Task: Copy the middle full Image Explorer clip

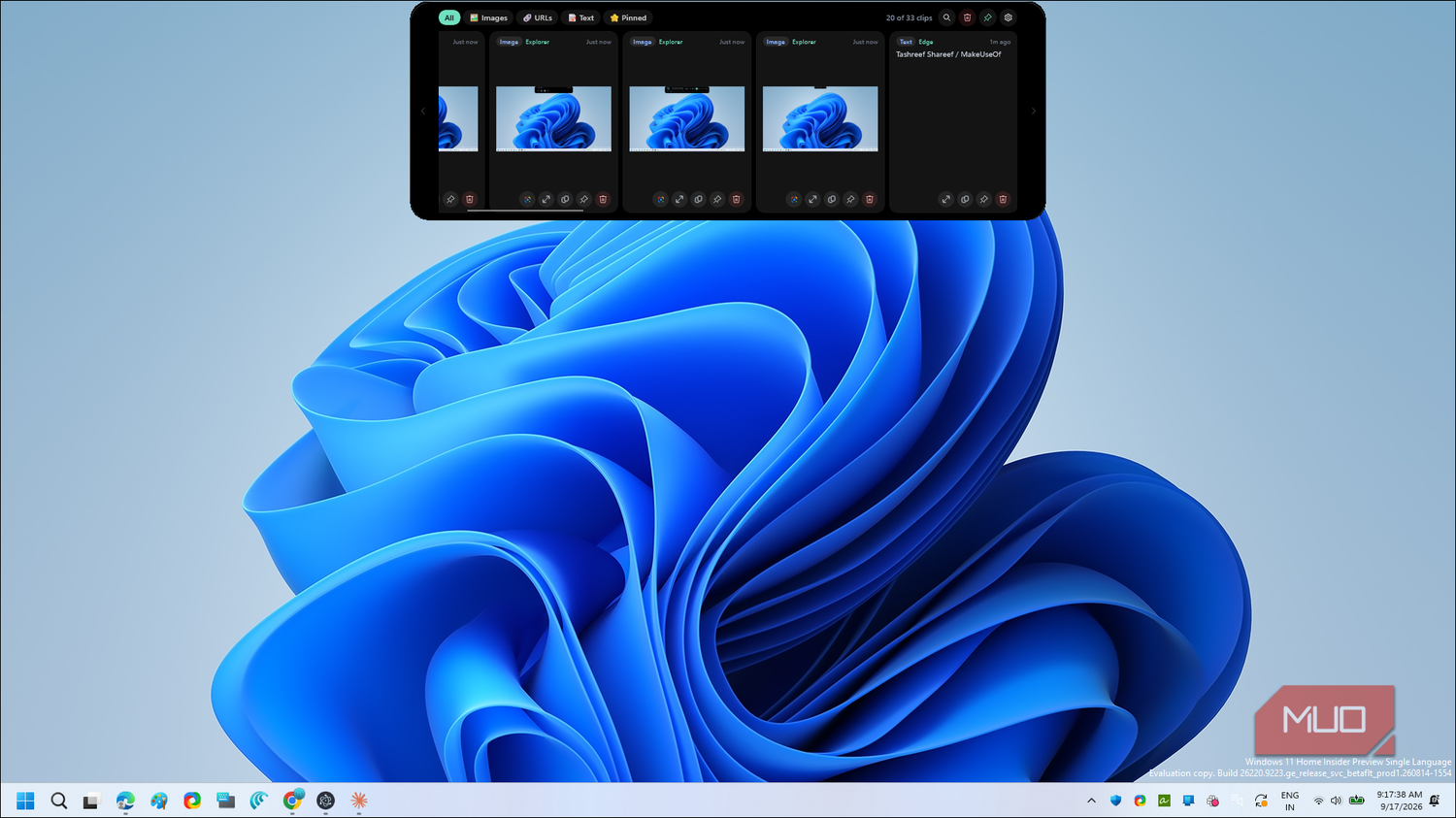Action: pos(698,199)
